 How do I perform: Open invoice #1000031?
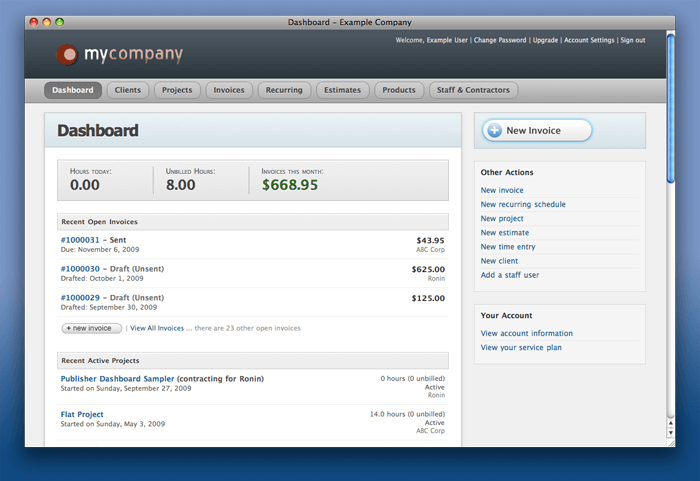coord(80,240)
